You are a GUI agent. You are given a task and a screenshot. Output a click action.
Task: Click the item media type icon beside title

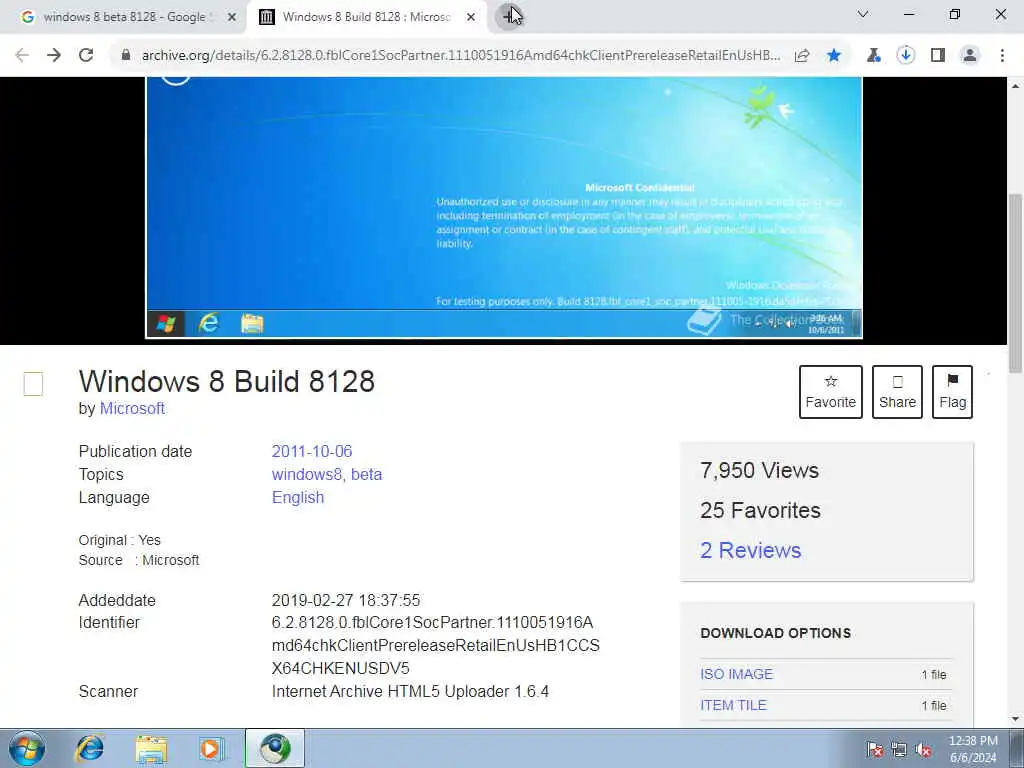coord(33,384)
